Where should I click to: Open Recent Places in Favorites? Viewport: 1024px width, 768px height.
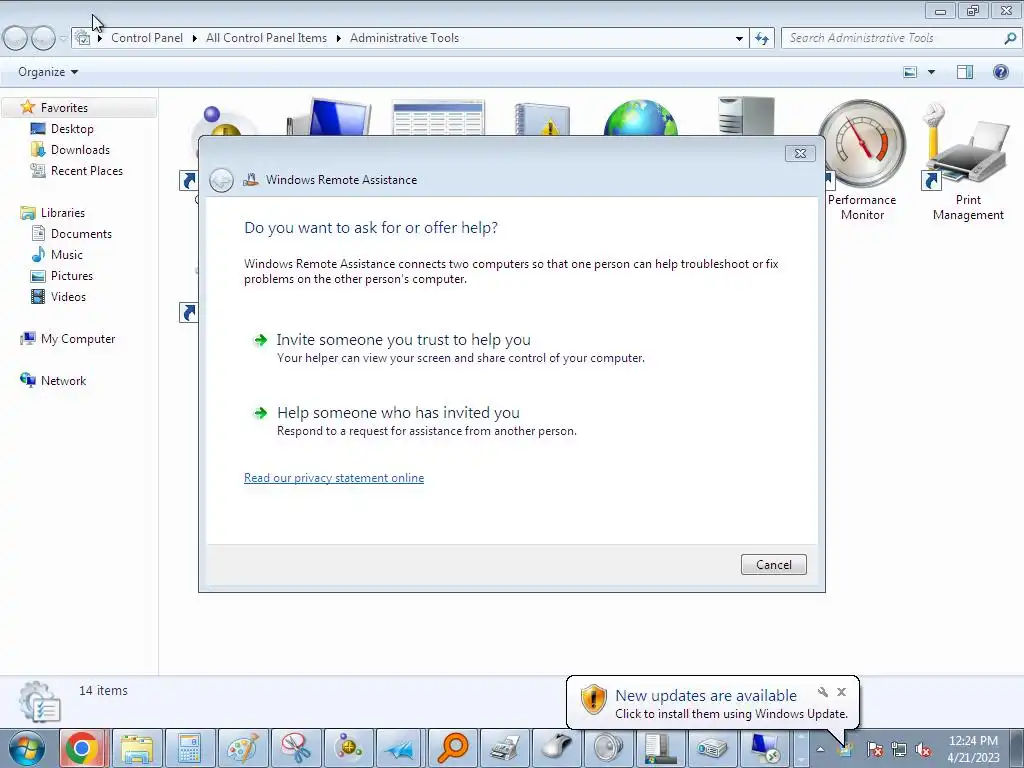[x=87, y=170]
